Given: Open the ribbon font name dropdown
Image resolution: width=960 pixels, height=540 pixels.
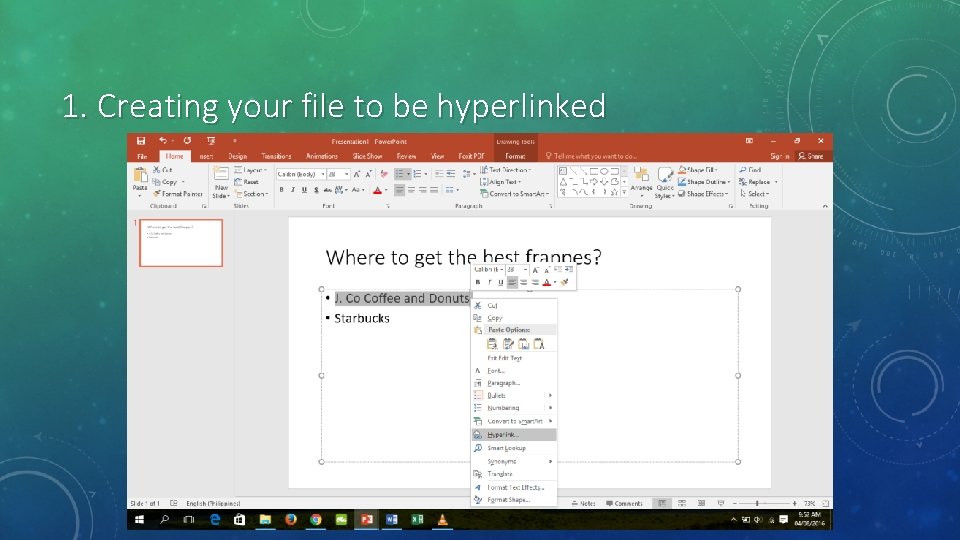Looking at the screenshot, I should [323, 174].
